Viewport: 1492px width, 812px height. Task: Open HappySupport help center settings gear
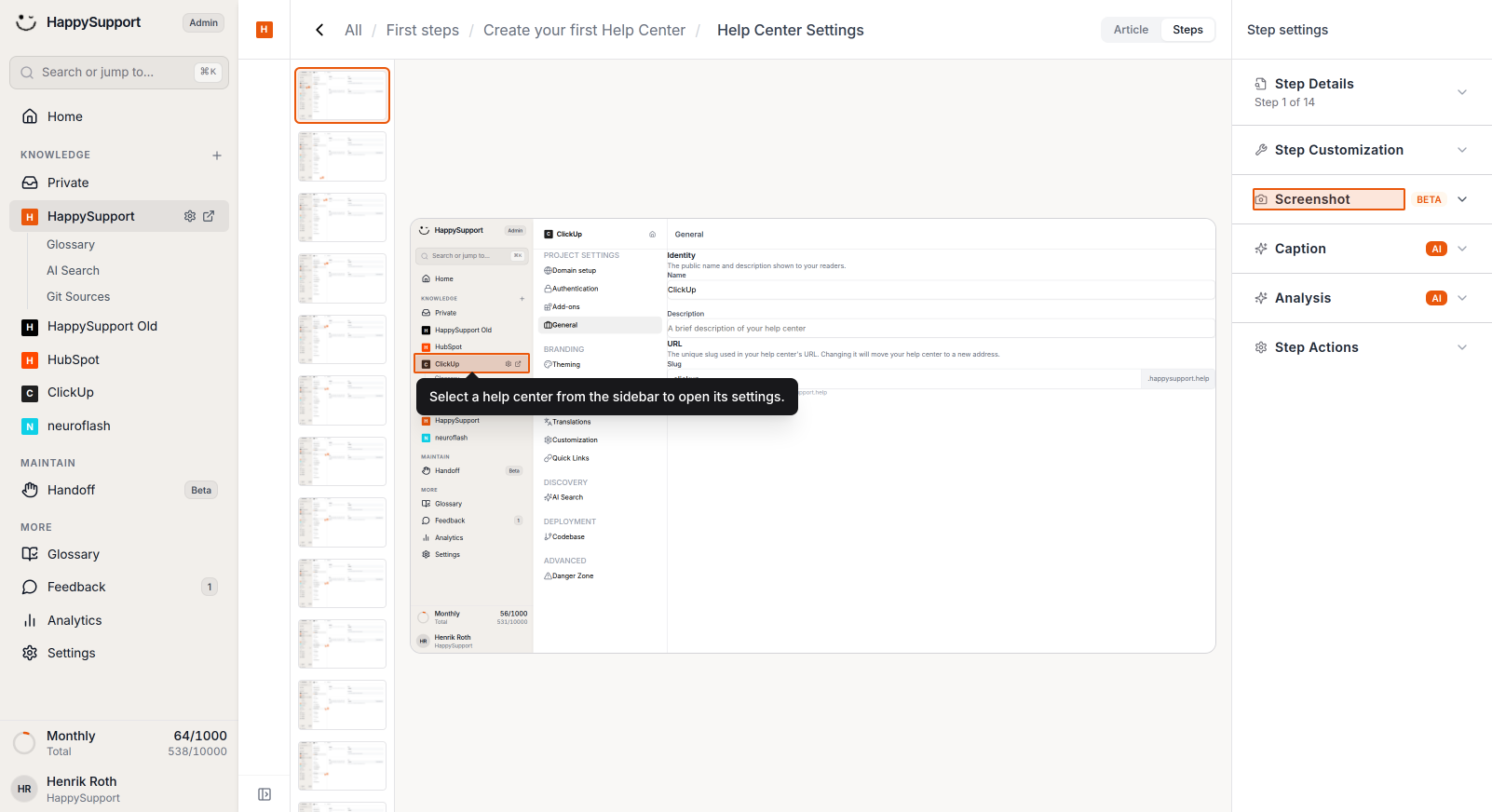pyautogui.click(x=190, y=216)
